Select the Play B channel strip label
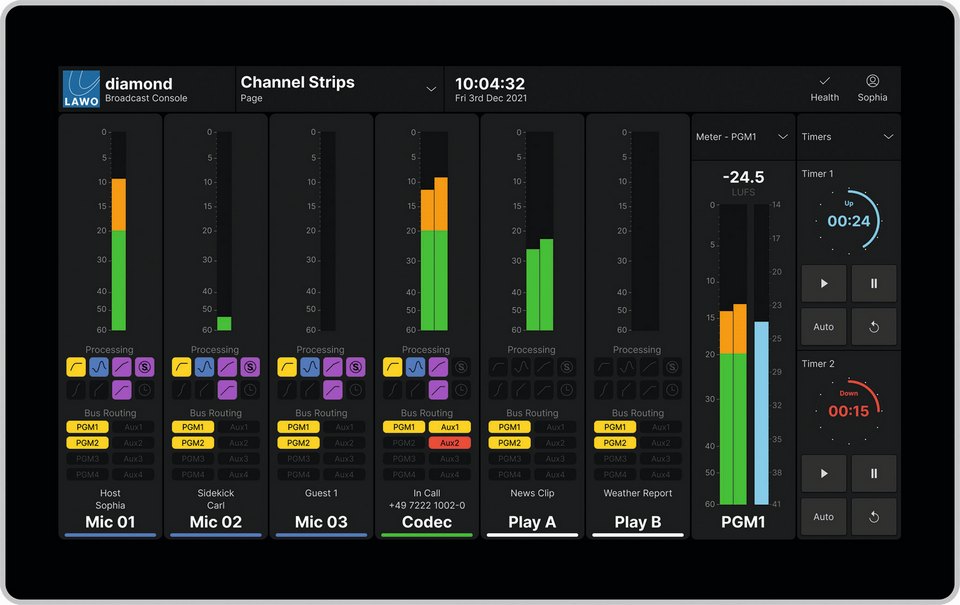 click(x=637, y=522)
